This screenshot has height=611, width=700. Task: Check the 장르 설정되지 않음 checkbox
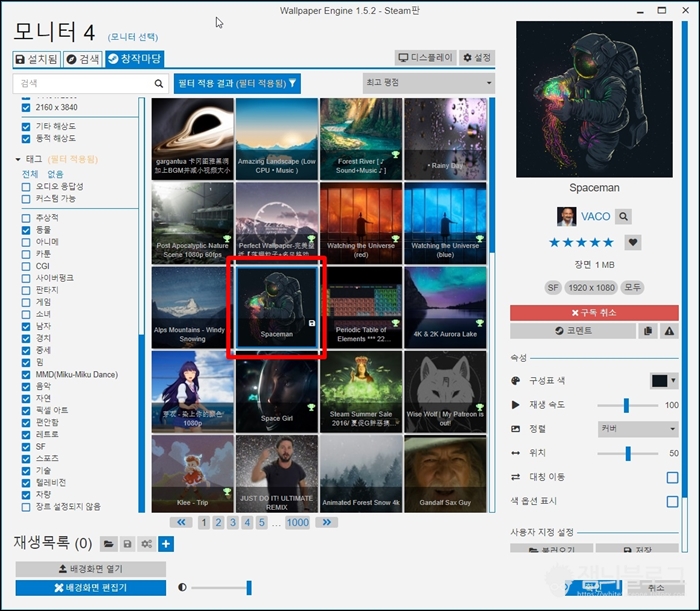(x=26, y=507)
